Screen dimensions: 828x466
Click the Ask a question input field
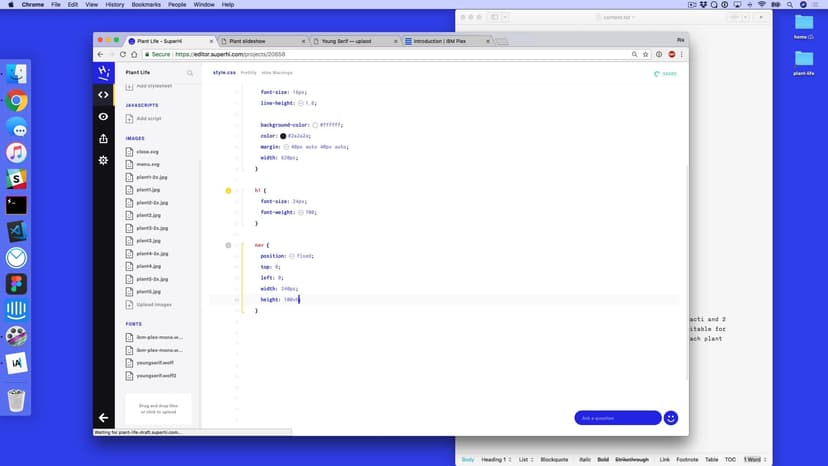(x=617, y=417)
